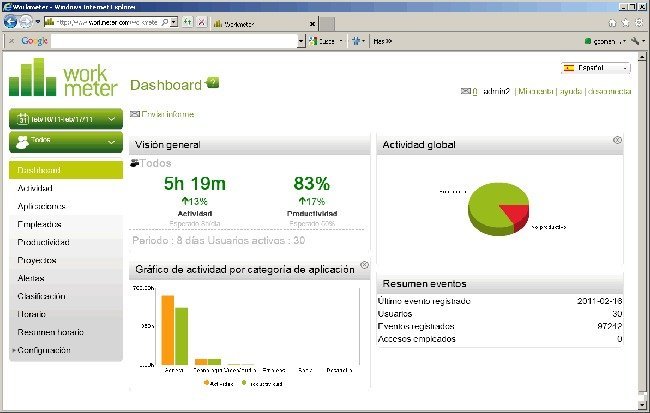Expand the Configuración menu item
This screenshot has height=413, width=650.
point(43,351)
